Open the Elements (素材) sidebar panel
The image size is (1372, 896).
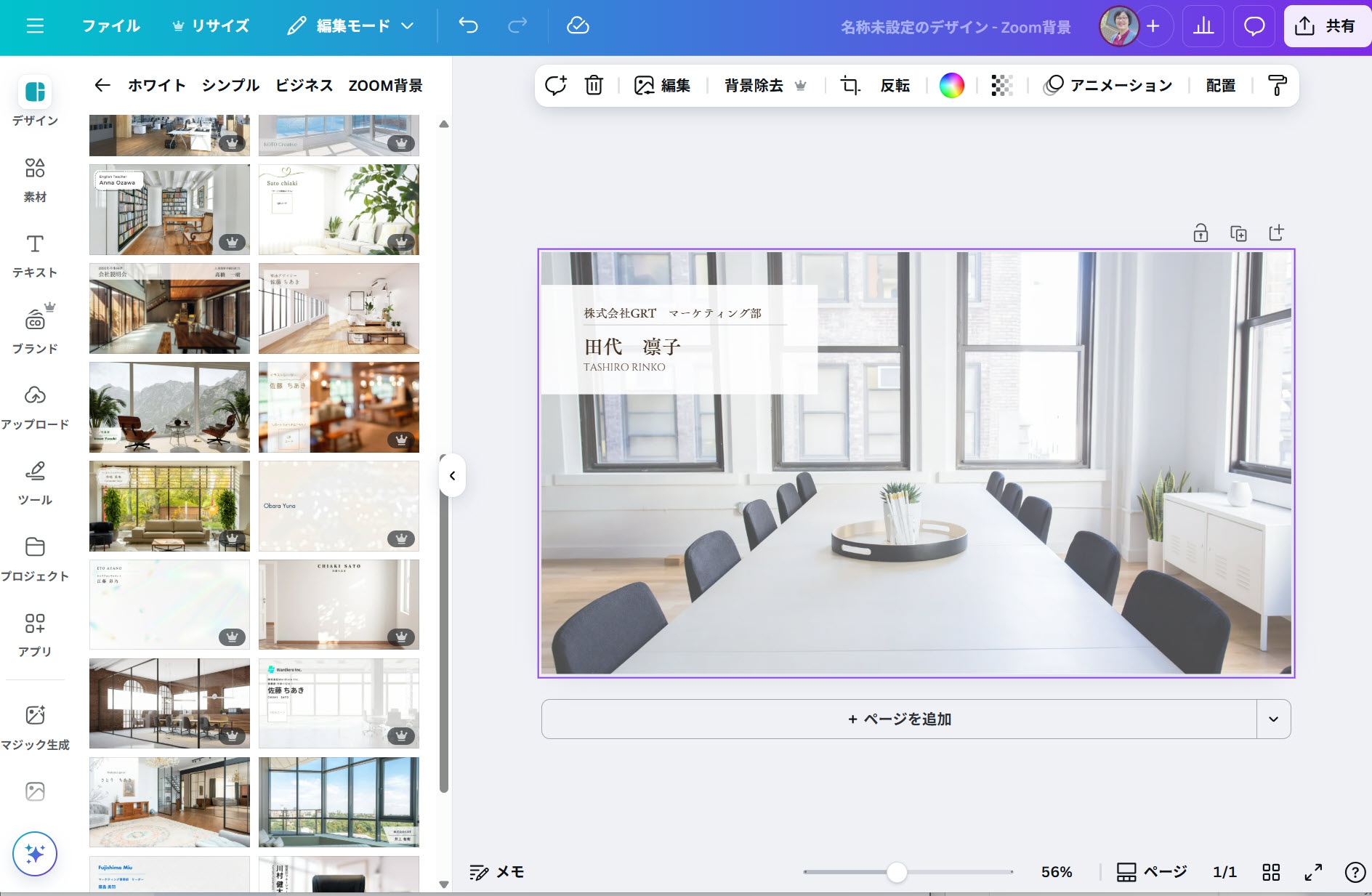35,180
